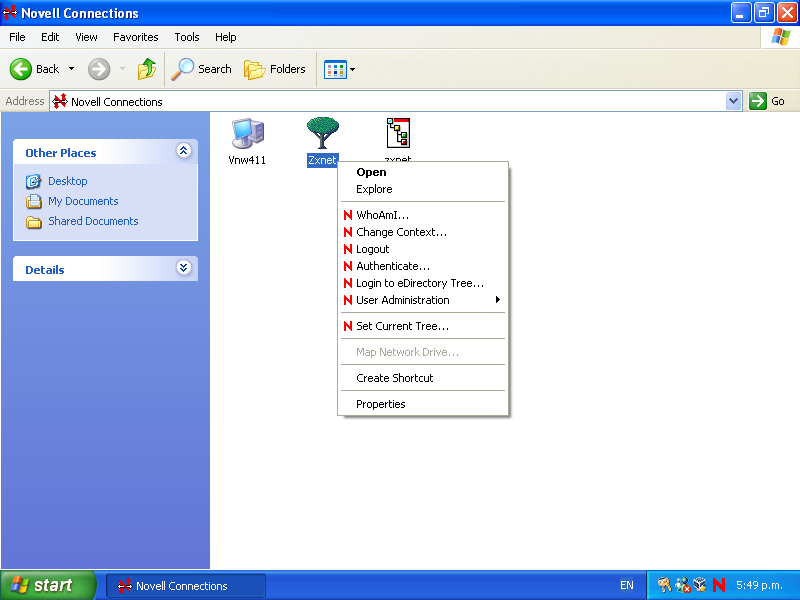This screenshot has height=600, width=800.
Task: Click the 5:49 p.m. clock
Action: point(759,585)
